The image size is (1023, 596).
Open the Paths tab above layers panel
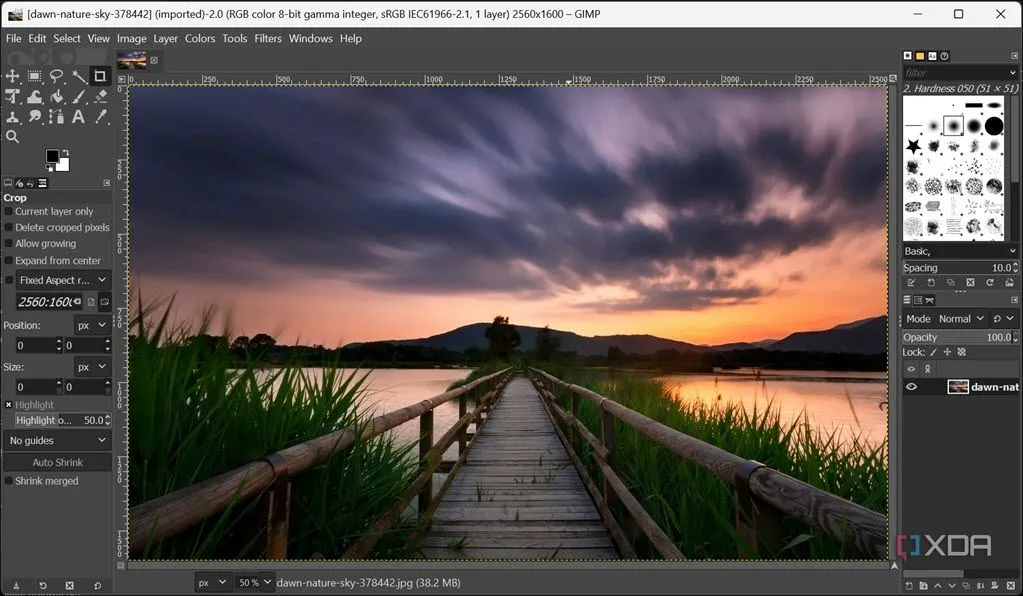[928, 300]
